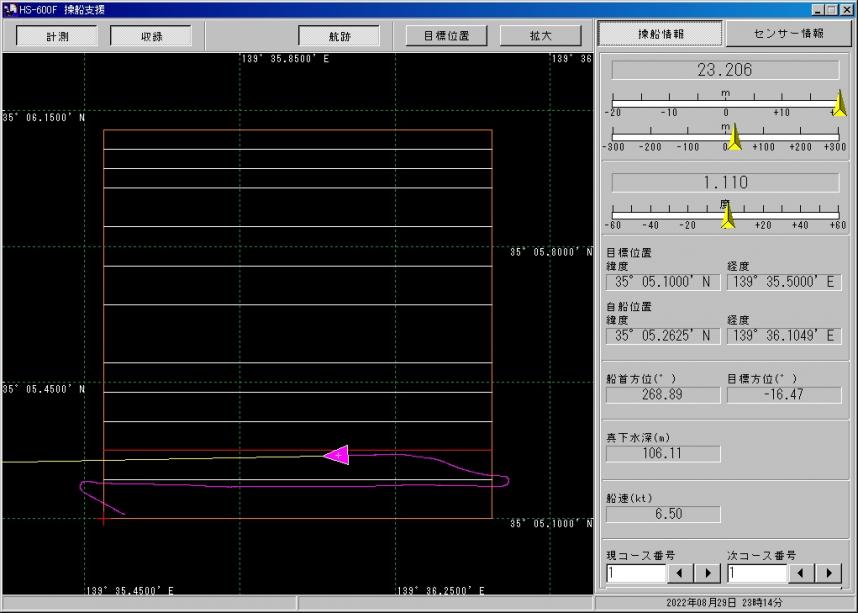Click the magenta ship position marker

[x=337, y=455]
